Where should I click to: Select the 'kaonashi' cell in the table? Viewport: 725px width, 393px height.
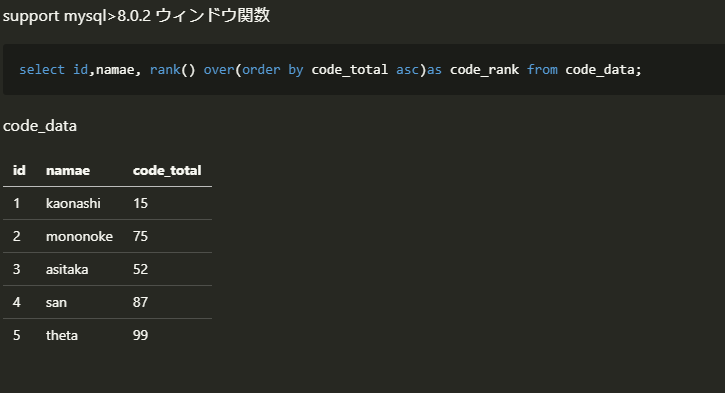(x=73, y=203)
